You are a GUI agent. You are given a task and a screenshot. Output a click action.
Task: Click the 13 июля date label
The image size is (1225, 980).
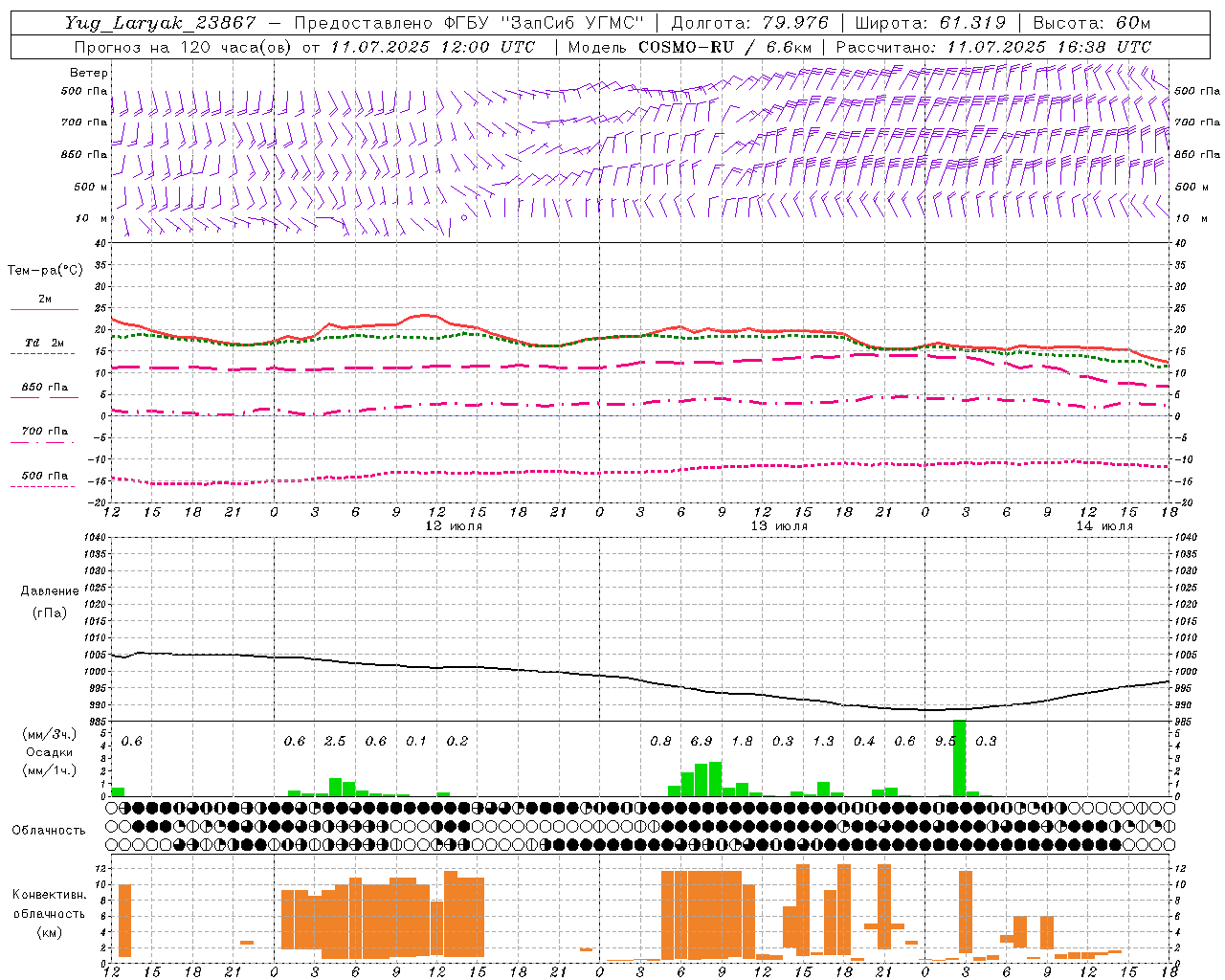pos(779,526)
